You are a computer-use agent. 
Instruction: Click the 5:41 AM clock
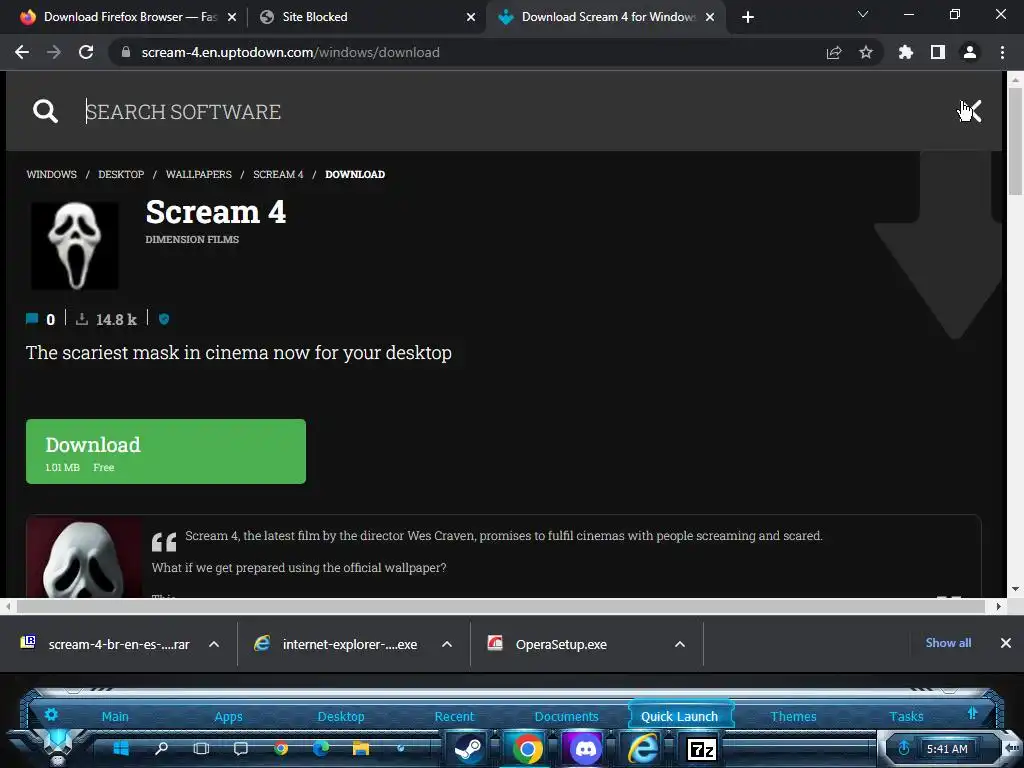click(947, 749)
